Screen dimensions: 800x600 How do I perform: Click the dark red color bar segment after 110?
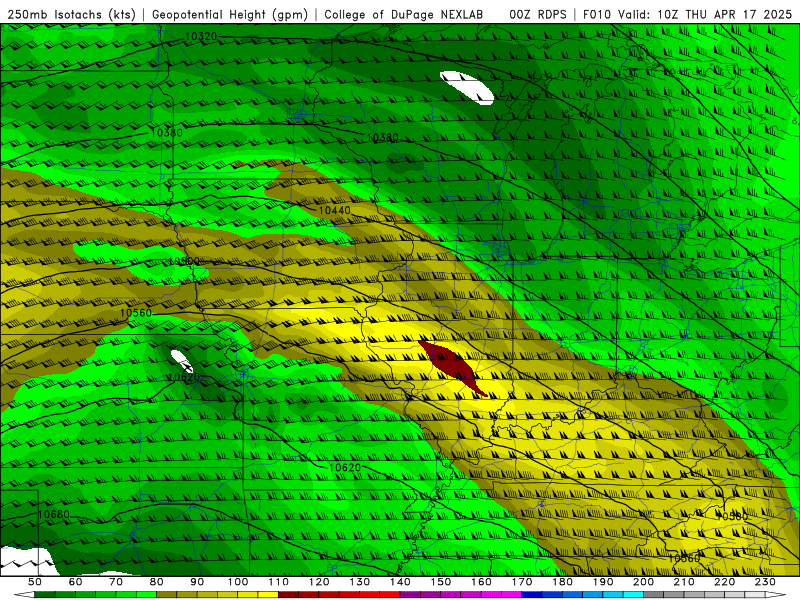(289, 595)
